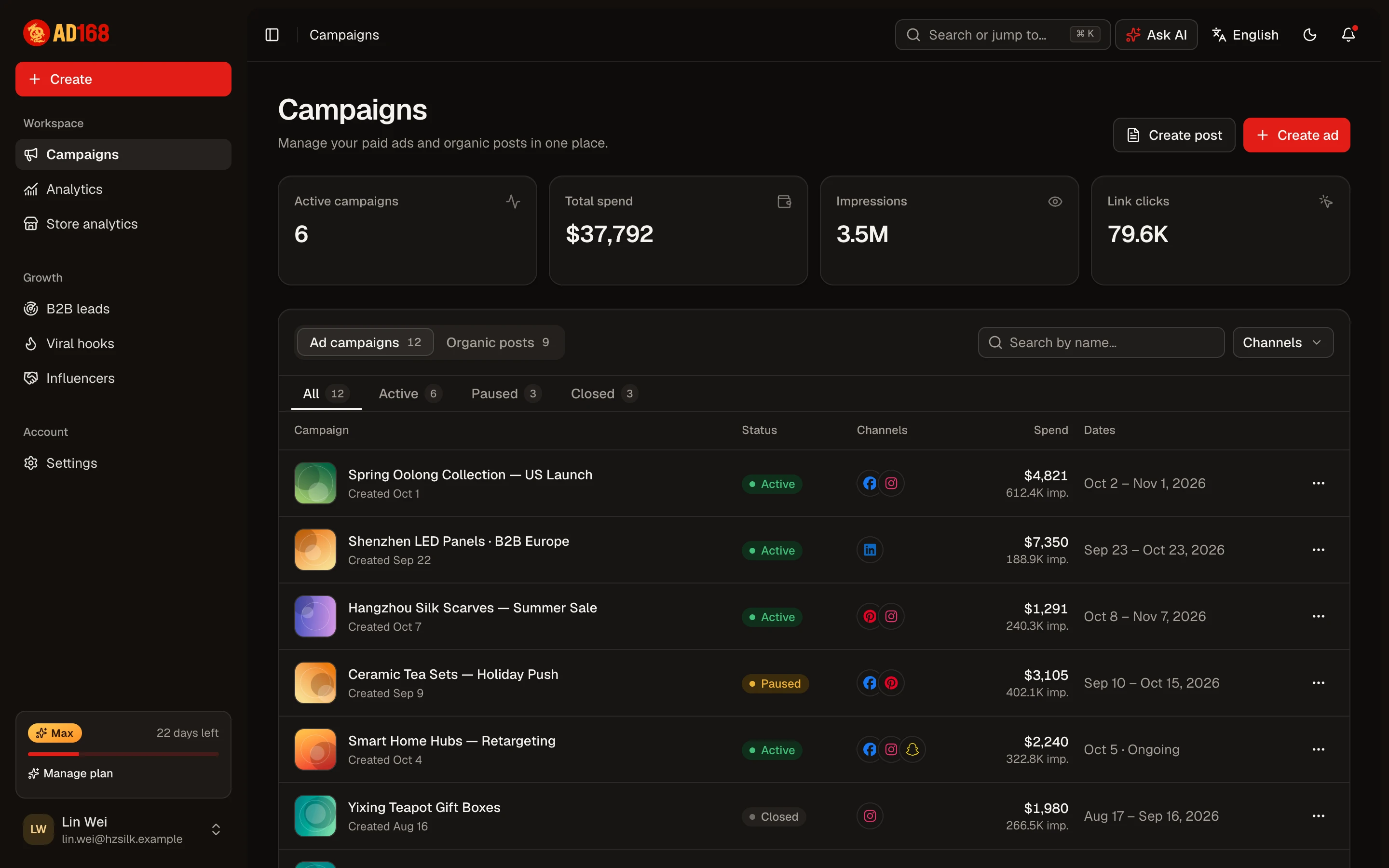1389x868 pixels.
Task: Switch to the Organic posts tab
Action: click(498, 343)
